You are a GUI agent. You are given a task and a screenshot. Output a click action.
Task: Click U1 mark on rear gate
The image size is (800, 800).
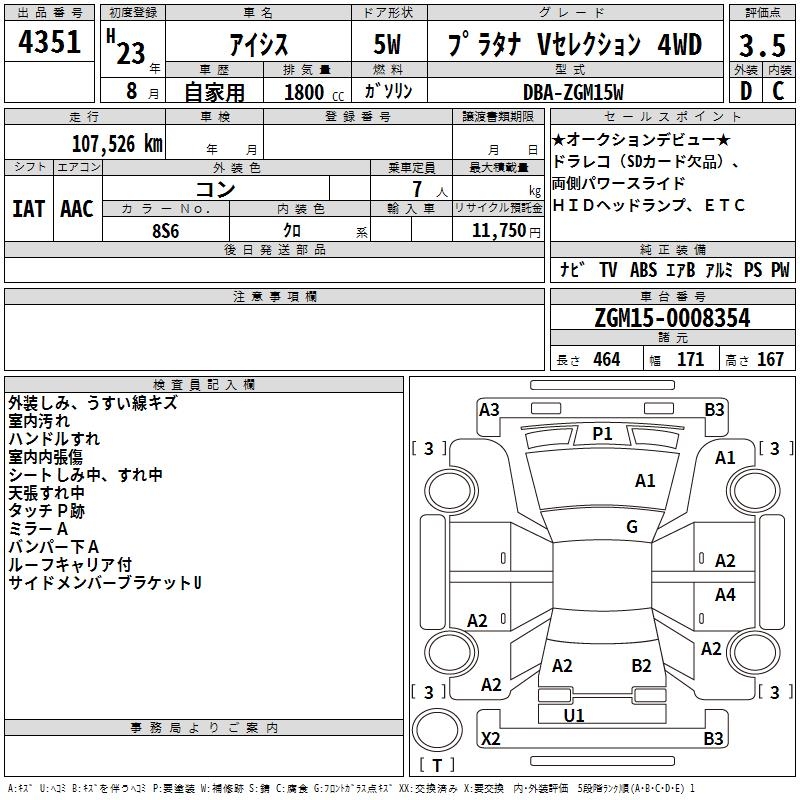(573, 715)
